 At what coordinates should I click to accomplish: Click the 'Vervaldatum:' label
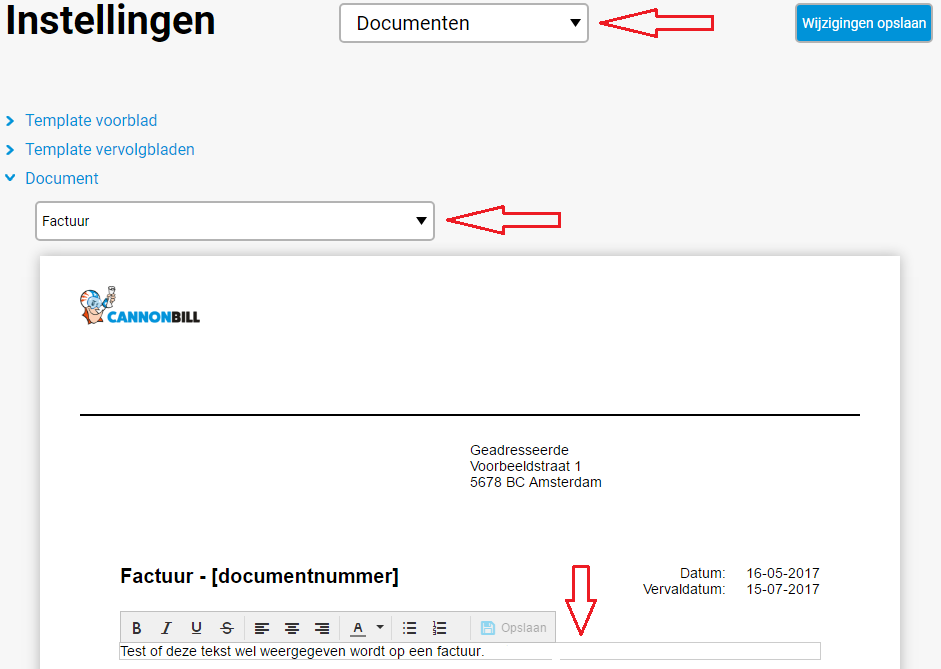tap(684, 589)
